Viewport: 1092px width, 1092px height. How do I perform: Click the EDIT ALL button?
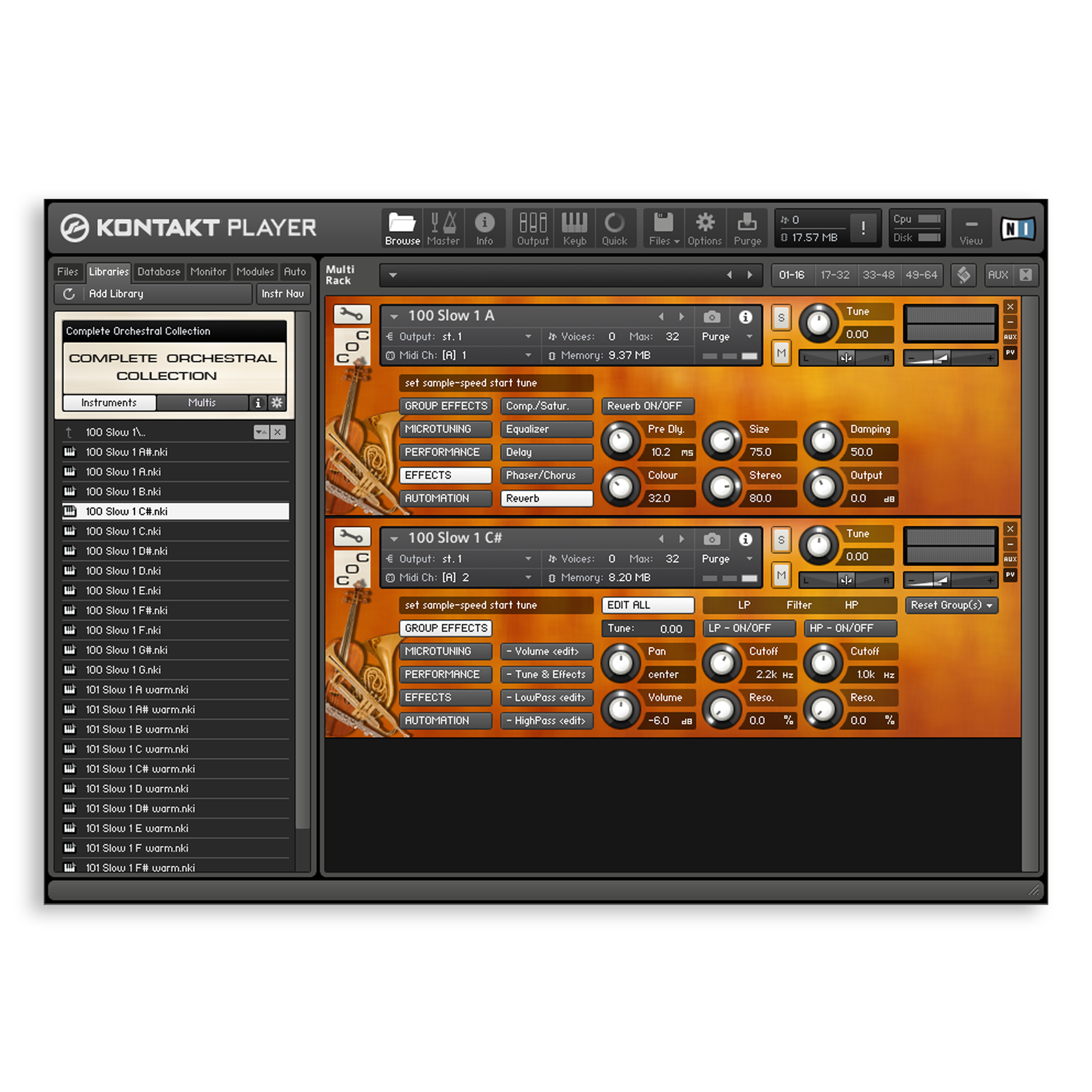click(x=648, y=605)
